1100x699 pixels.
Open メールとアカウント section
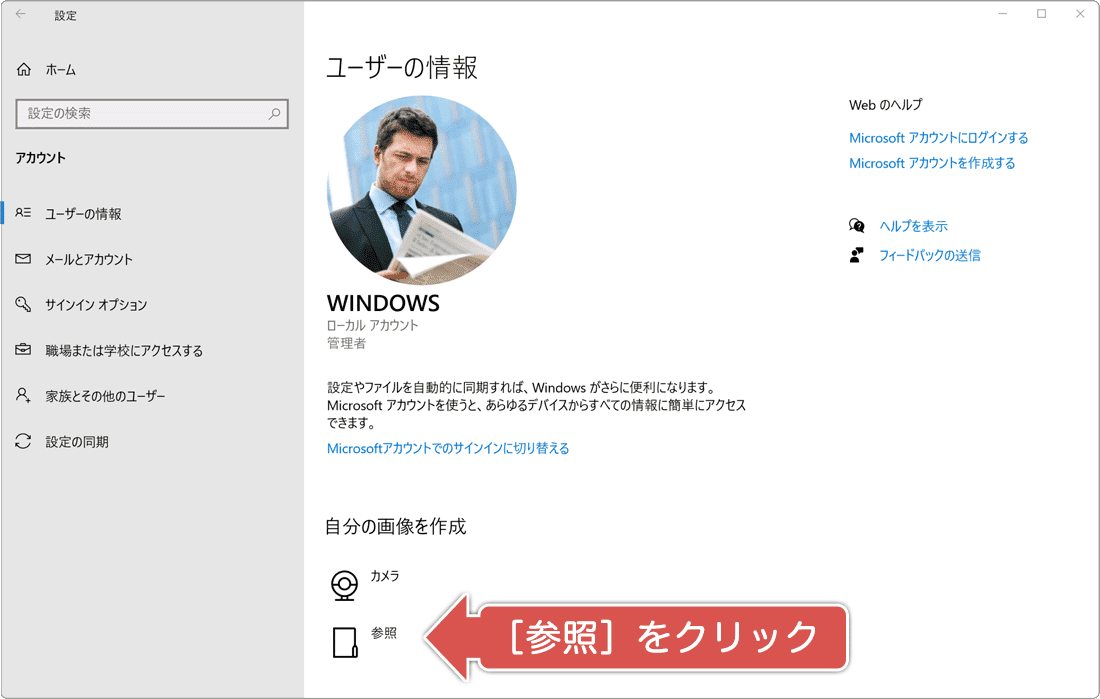[x=89, y=259]
